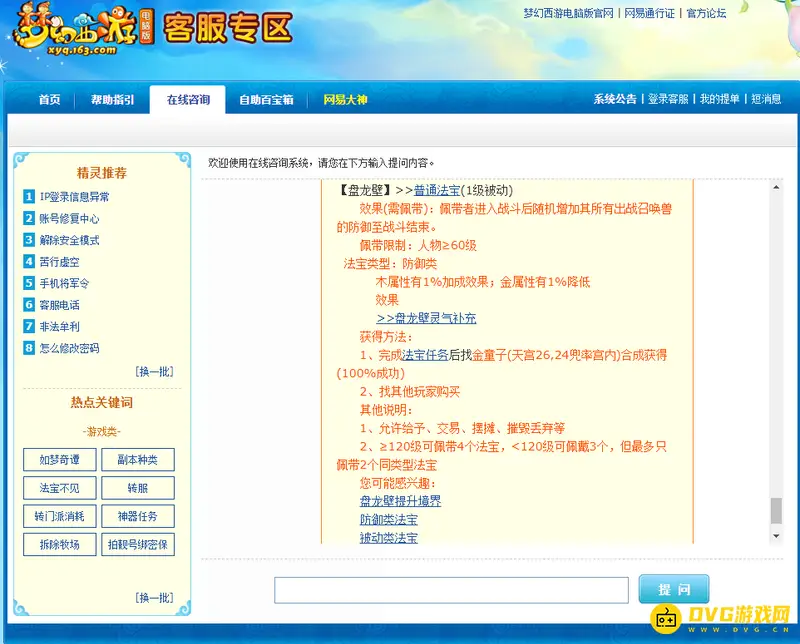
Task: Select the 拆除牧场 keyword button
Action: [x=60, y=544]
